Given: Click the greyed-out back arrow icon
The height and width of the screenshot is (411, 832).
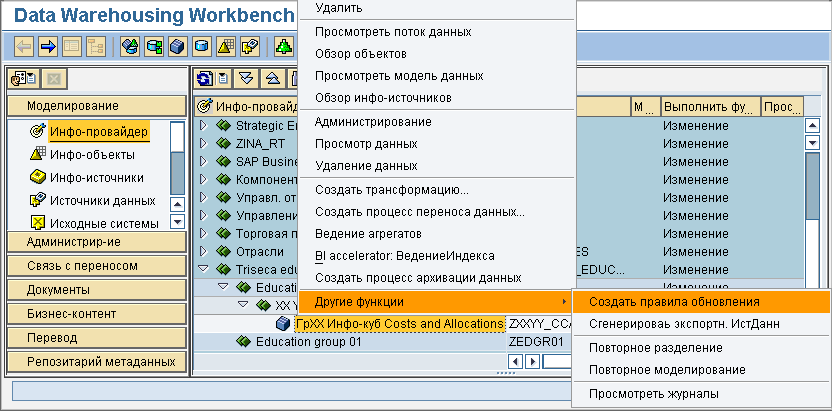Looking at the screenshot, I should (x=24, y=46).
